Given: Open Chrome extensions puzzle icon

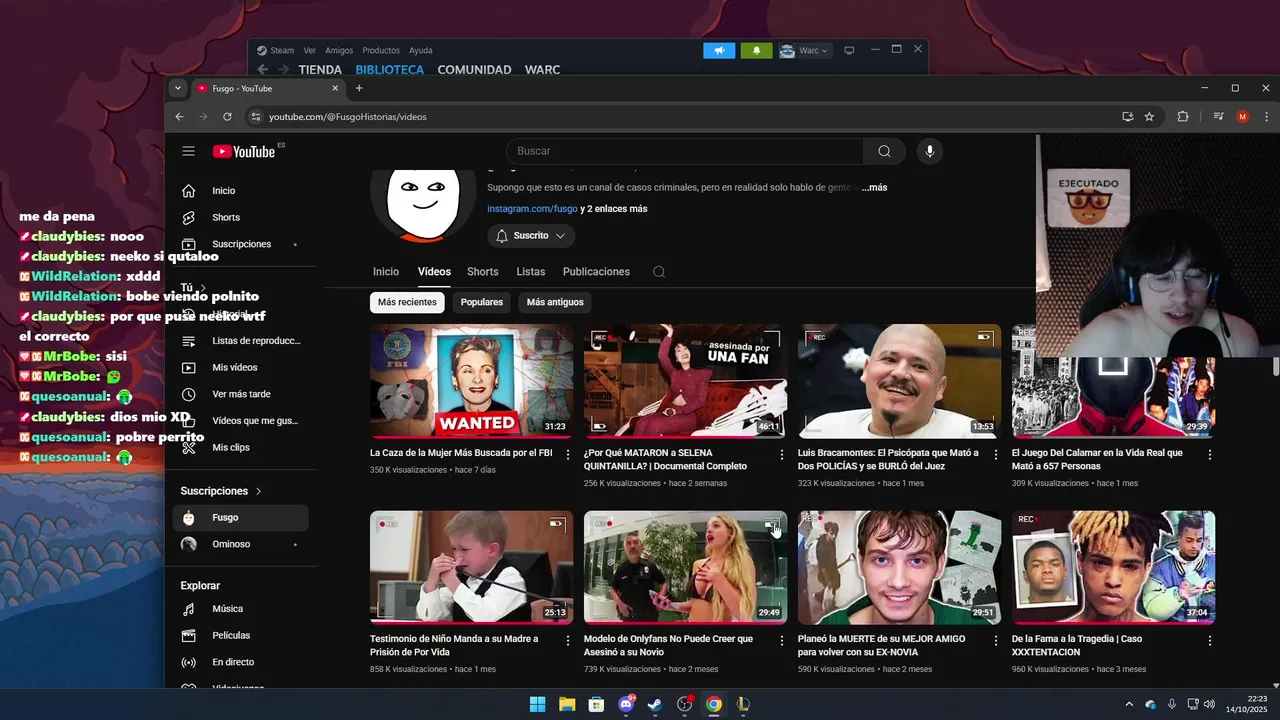Looking at the screenshot, I should 1183,117.
